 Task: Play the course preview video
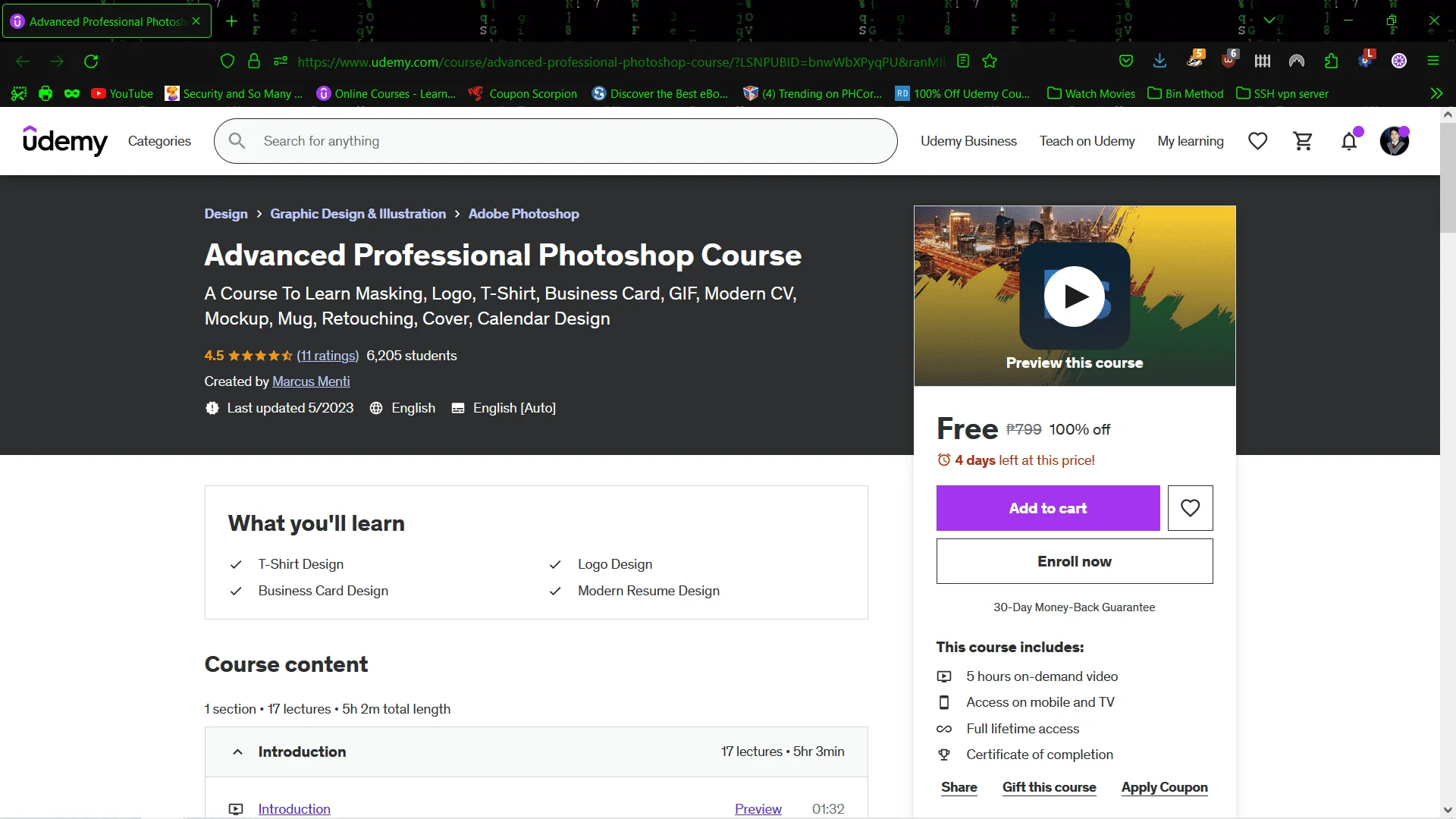coord(1075,297)
